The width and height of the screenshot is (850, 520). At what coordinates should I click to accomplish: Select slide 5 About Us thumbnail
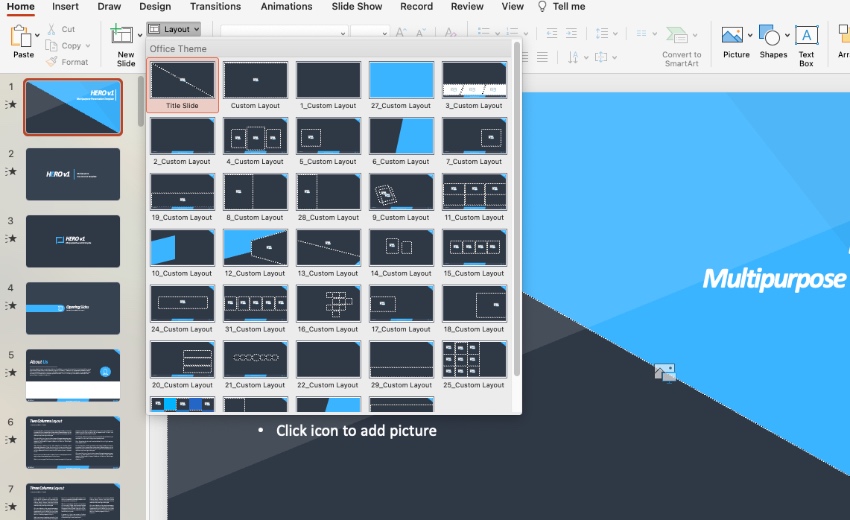73,375
